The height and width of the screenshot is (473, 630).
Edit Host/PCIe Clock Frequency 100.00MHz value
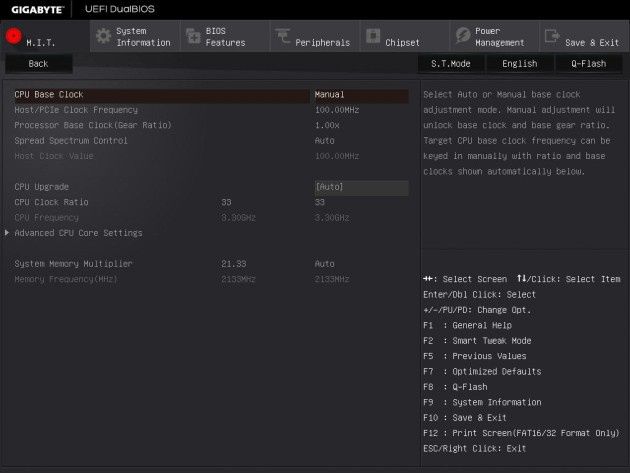[x=337, y=110]
